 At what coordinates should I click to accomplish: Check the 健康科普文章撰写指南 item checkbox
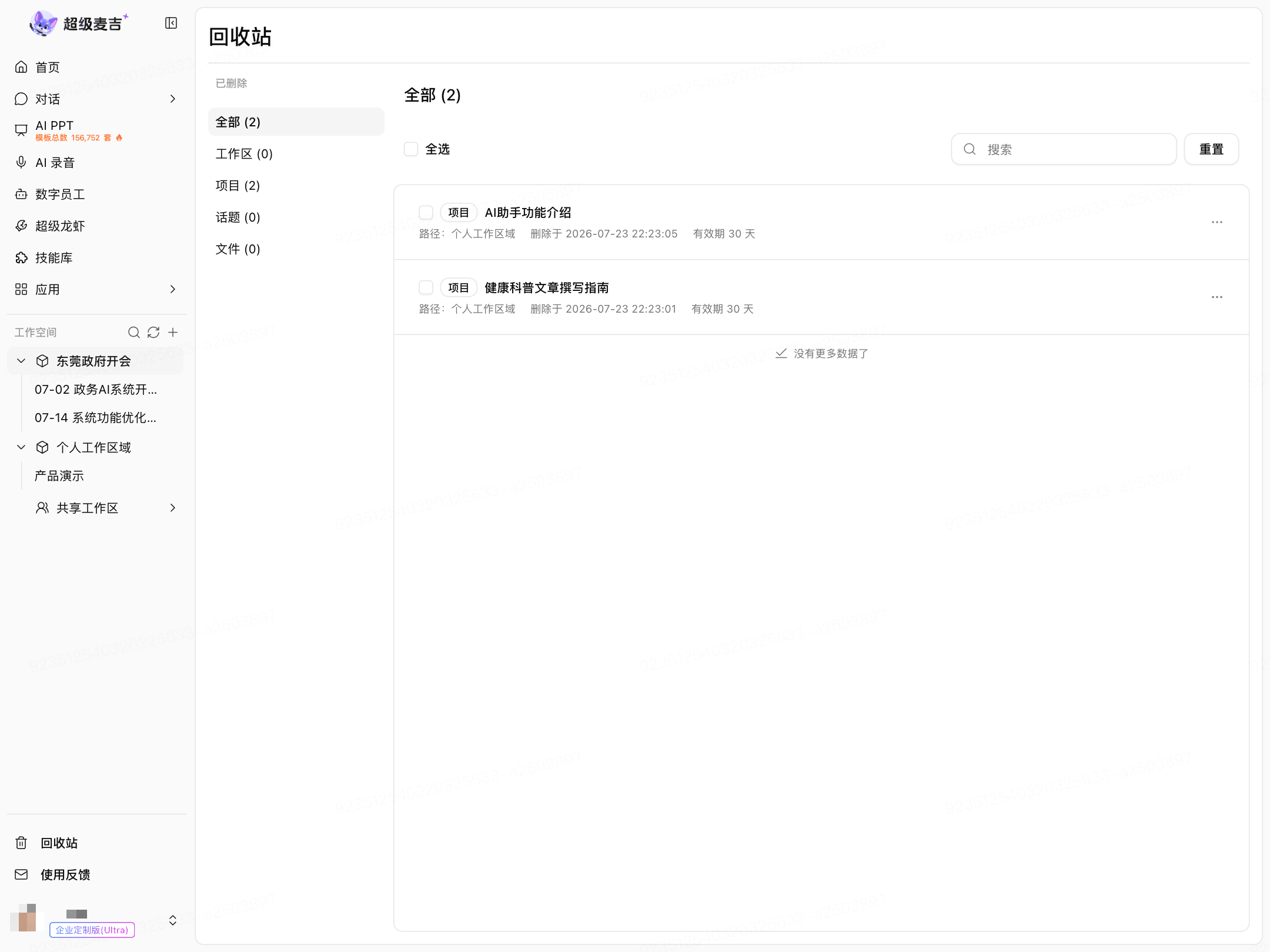pos(426,287)
